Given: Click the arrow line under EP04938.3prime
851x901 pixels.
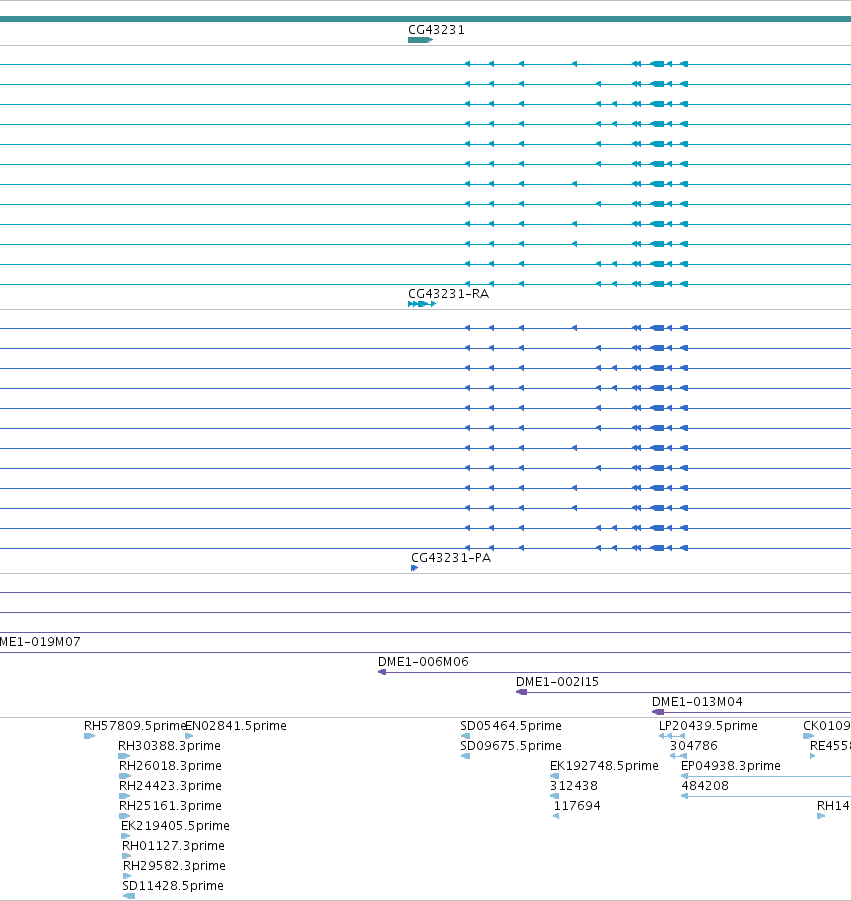Looking at the screenshot, I should 766,776.
